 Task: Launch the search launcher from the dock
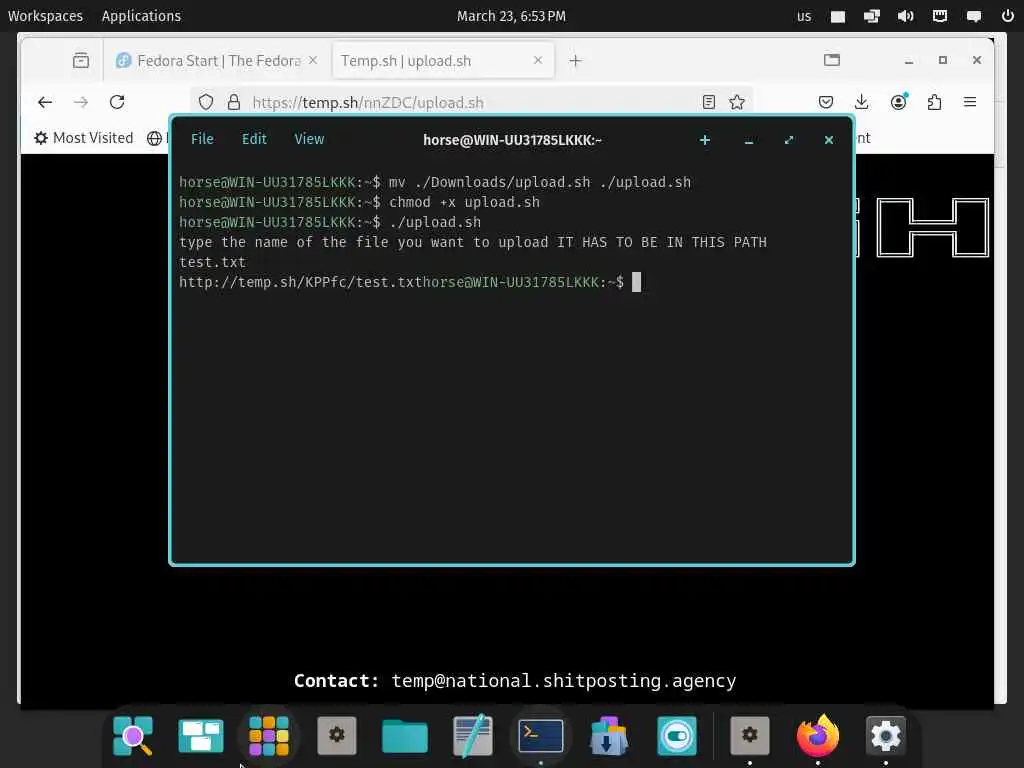pos(133,735)
